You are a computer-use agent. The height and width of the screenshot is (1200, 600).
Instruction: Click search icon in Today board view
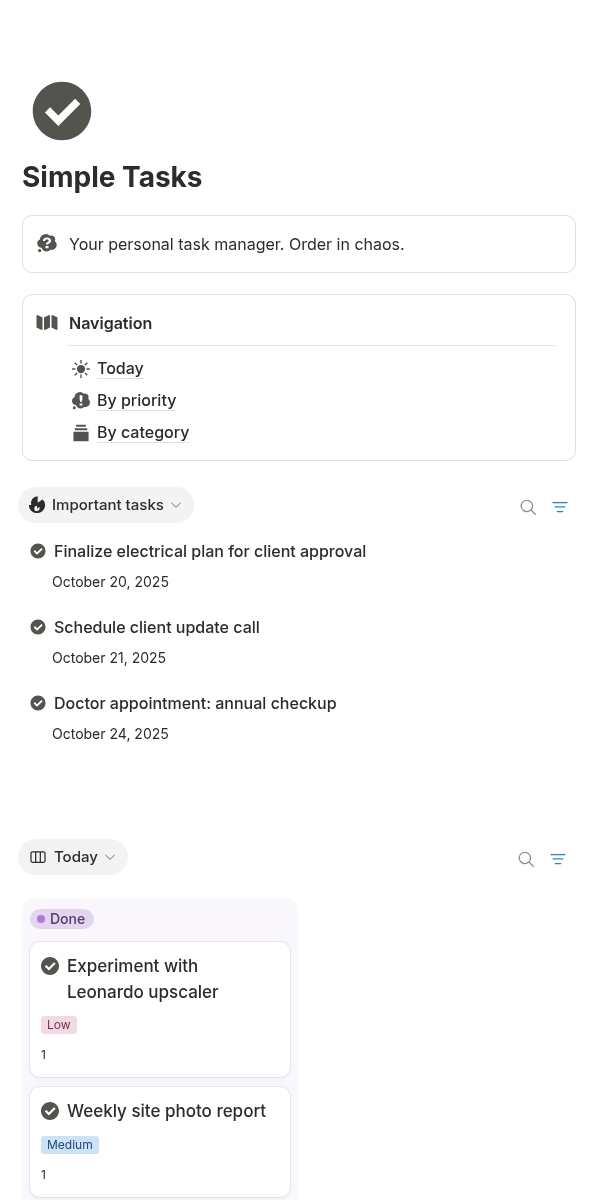click(526, 859)
